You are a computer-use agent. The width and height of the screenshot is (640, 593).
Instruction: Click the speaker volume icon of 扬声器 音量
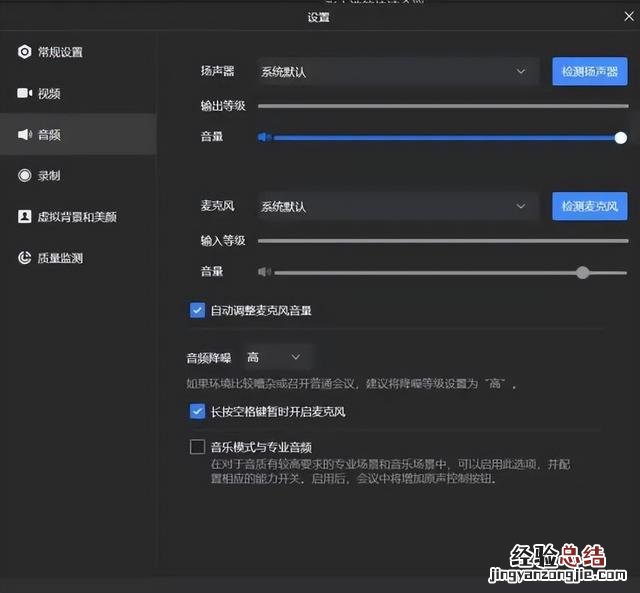point(264,137)
